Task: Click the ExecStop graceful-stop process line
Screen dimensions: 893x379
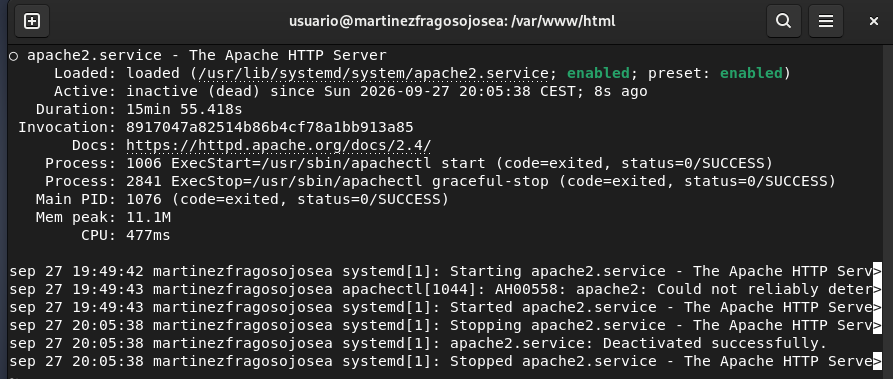Action: pyautogui.click(x=440, y=181)
